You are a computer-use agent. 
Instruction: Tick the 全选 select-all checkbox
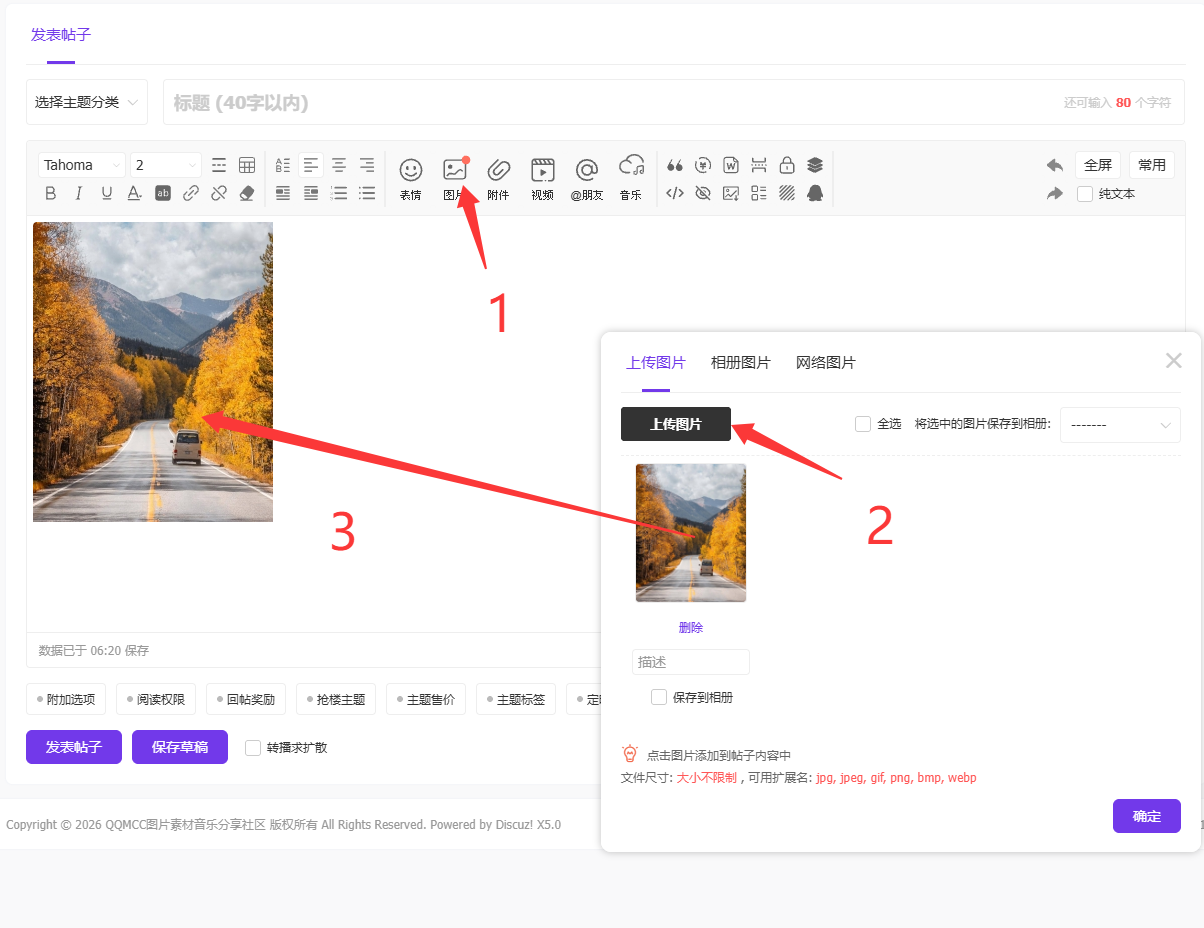point(863,424)
